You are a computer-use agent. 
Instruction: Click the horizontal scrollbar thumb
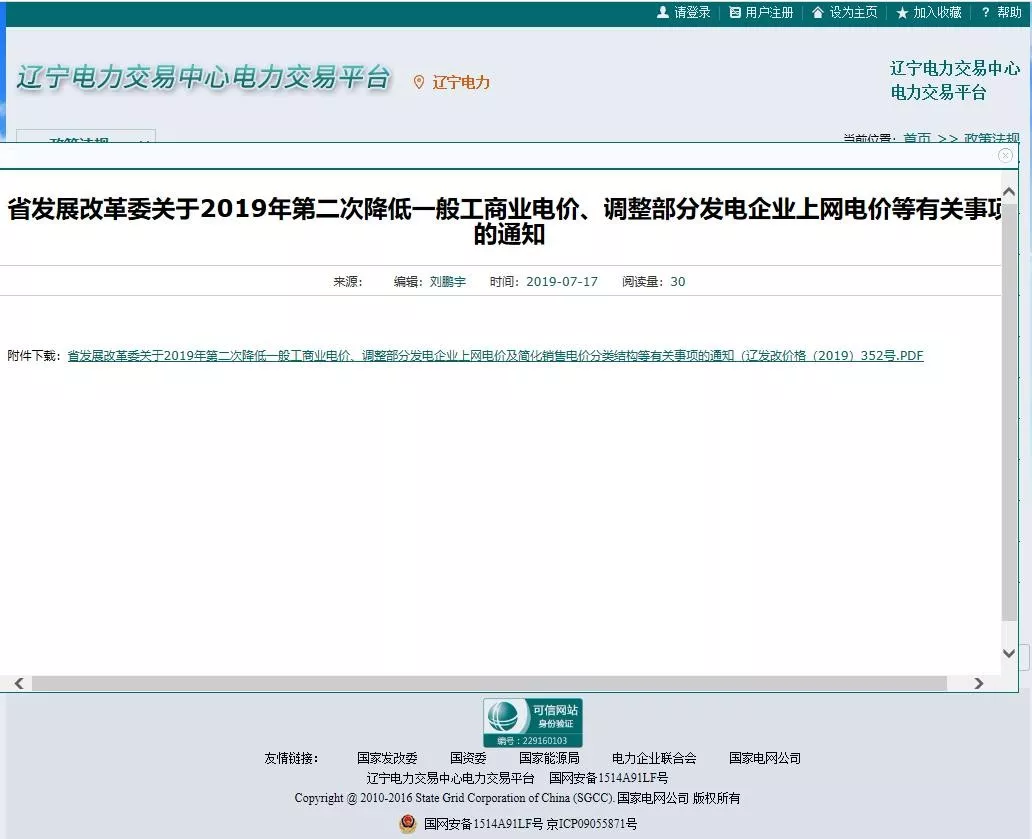point(489,684)
